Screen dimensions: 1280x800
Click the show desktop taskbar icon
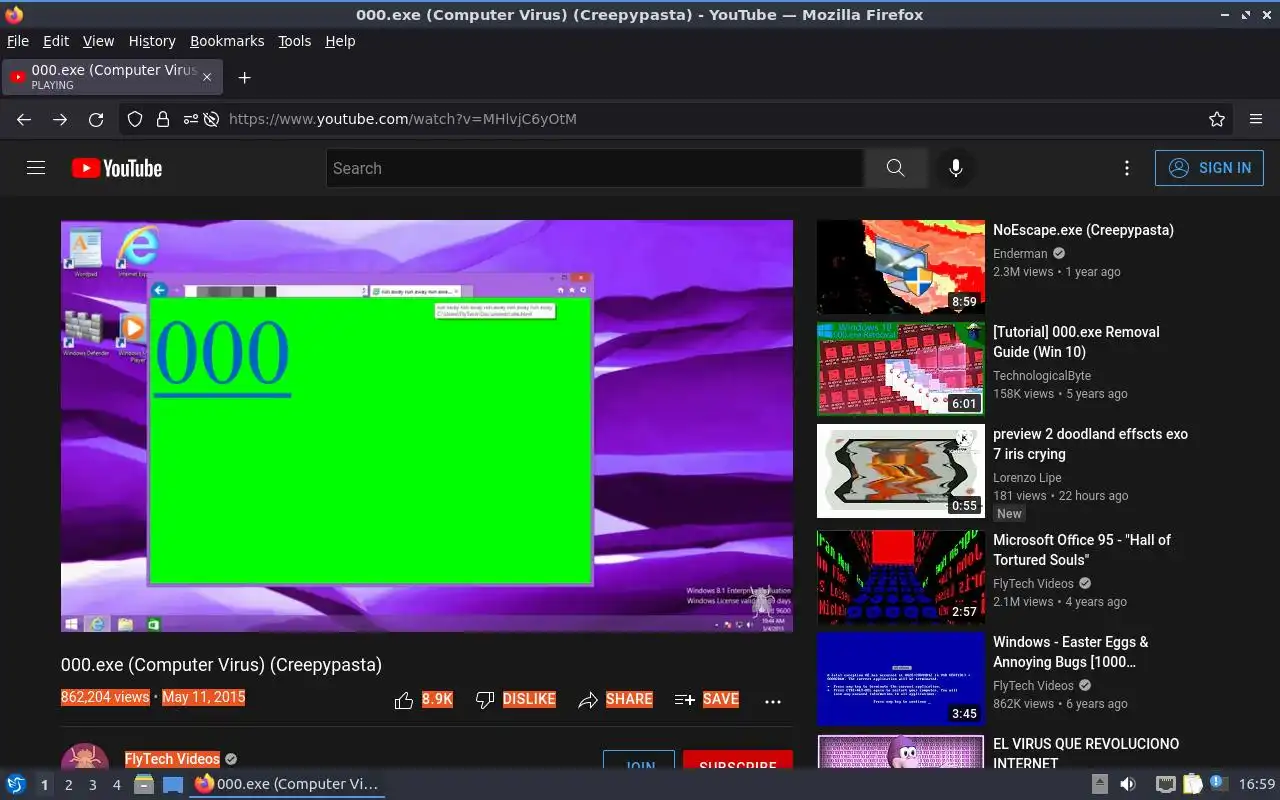tap(173, 785)
